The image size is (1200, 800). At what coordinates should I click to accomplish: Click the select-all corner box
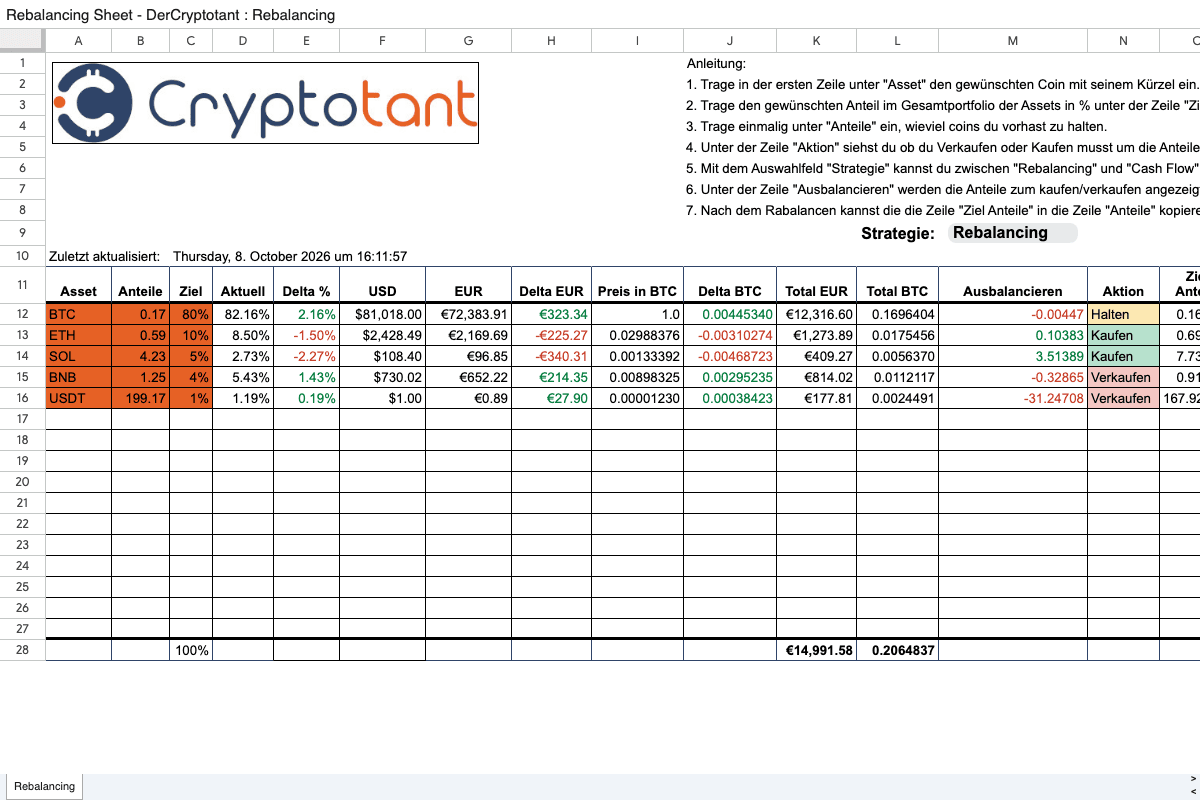click(x=22, y=40)
